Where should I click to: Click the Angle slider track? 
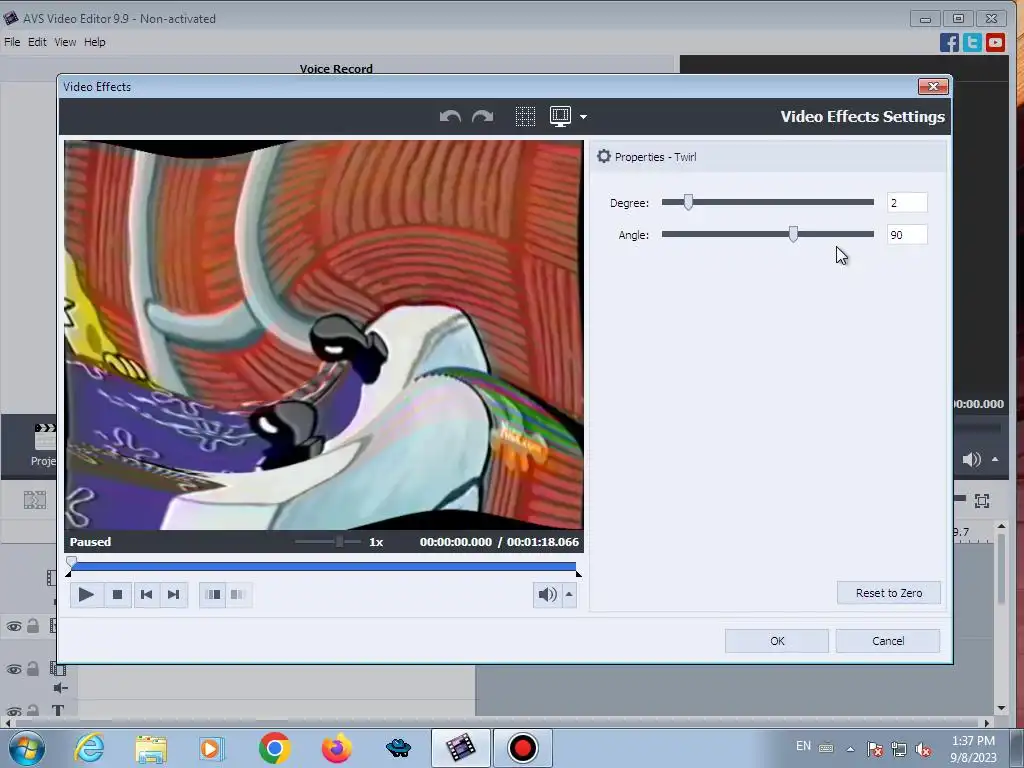767,234
